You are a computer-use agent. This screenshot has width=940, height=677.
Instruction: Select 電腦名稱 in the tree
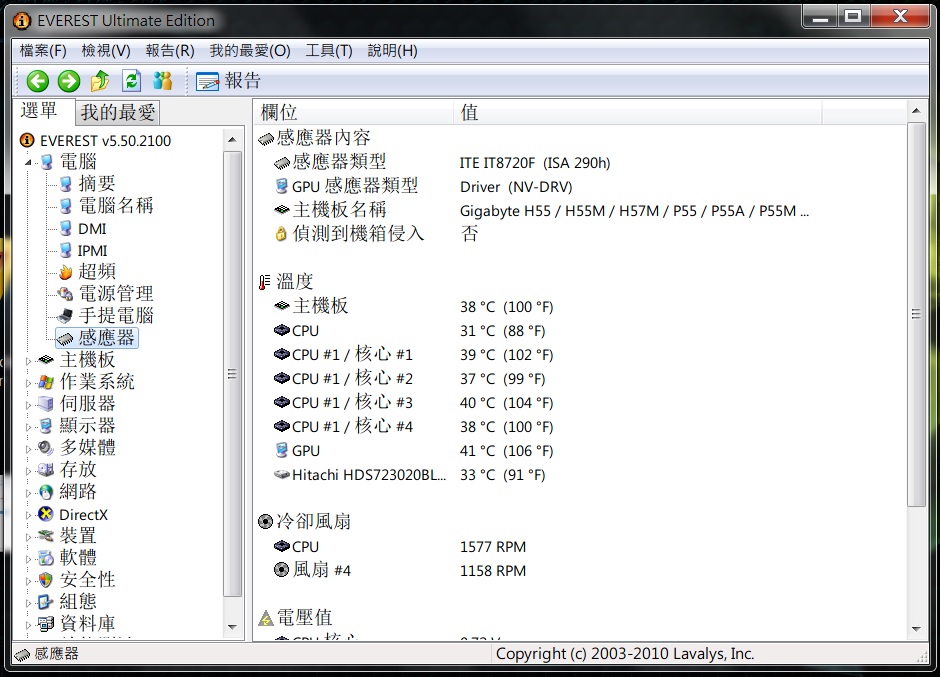pos(116,206)
